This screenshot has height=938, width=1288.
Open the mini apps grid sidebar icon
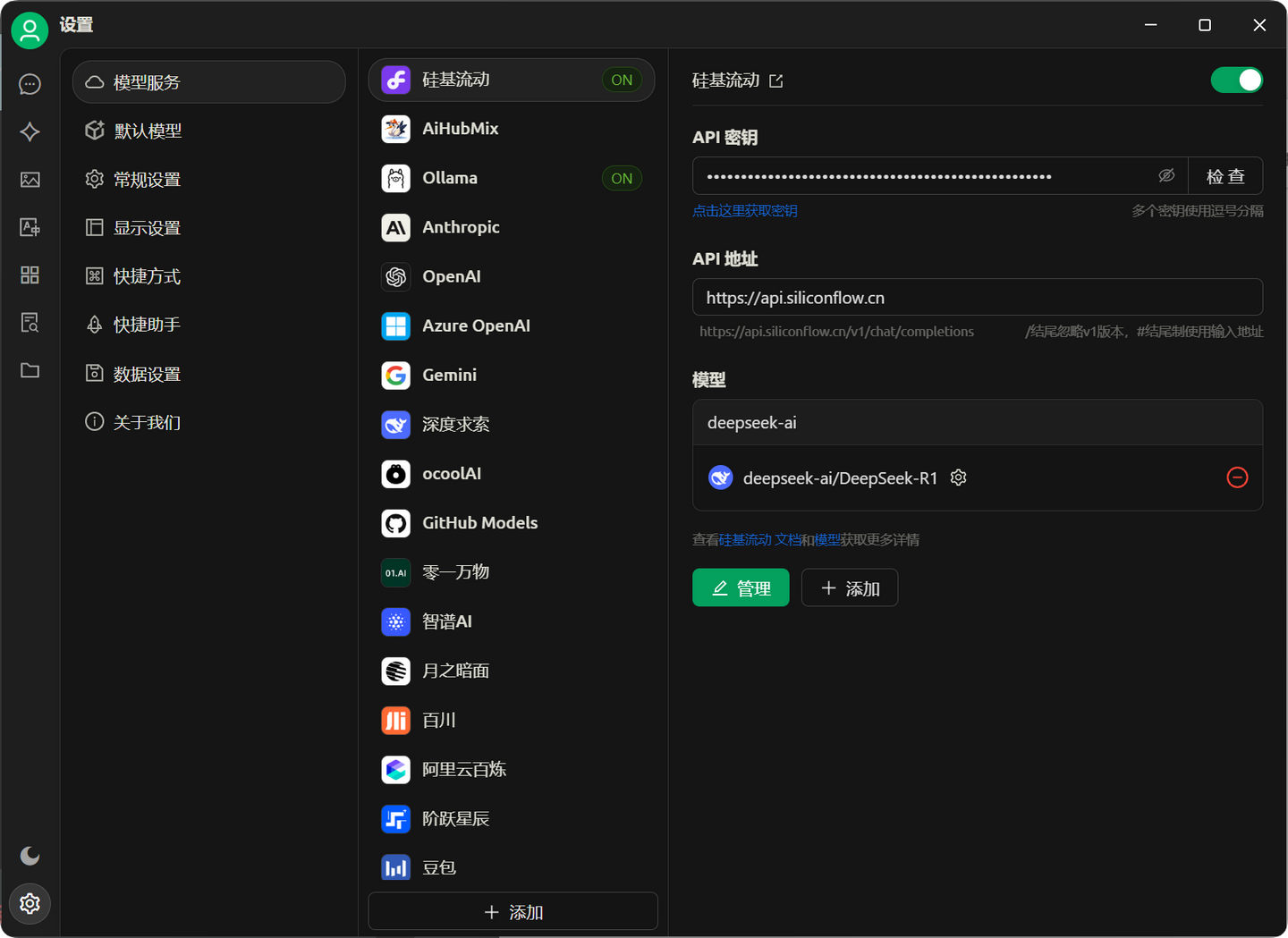coord(30,275)
